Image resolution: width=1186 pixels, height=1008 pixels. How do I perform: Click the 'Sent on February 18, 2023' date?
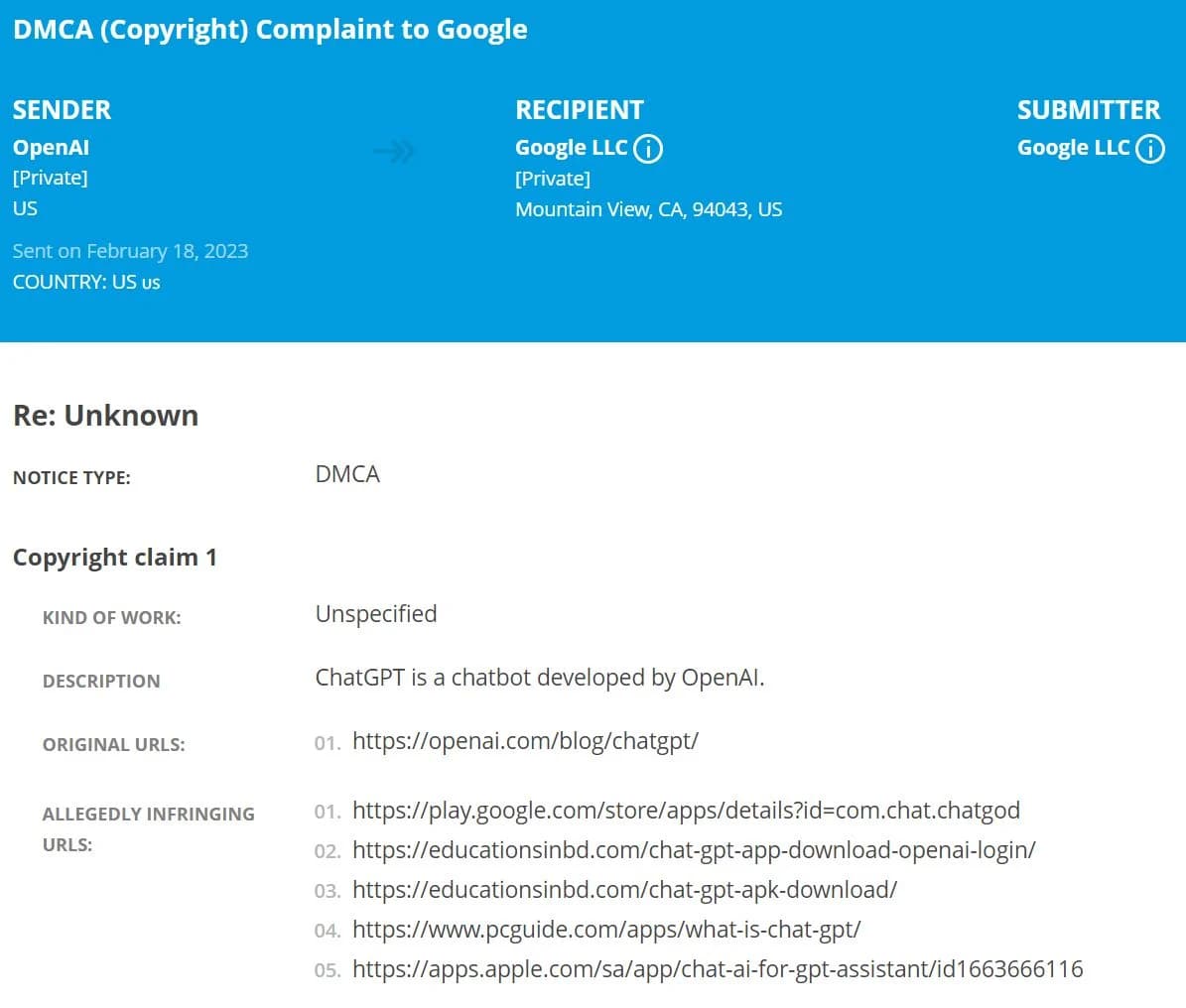(x=130, y=251)
